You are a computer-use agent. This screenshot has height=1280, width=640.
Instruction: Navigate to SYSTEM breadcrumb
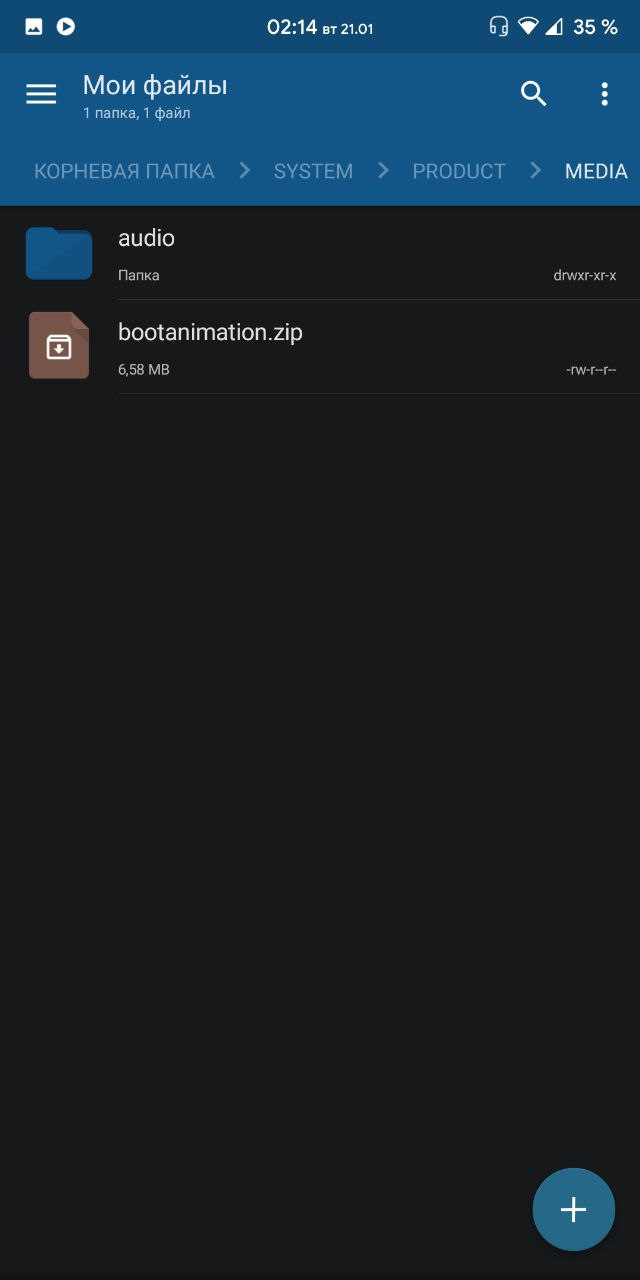click(313, 171)
